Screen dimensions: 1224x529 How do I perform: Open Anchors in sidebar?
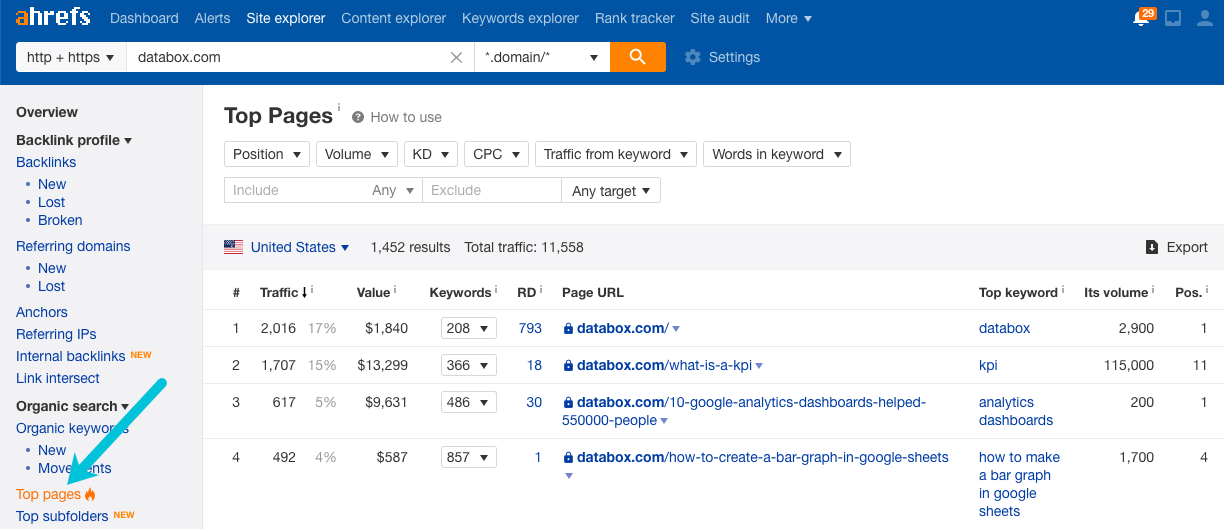(x=42, y=312)
